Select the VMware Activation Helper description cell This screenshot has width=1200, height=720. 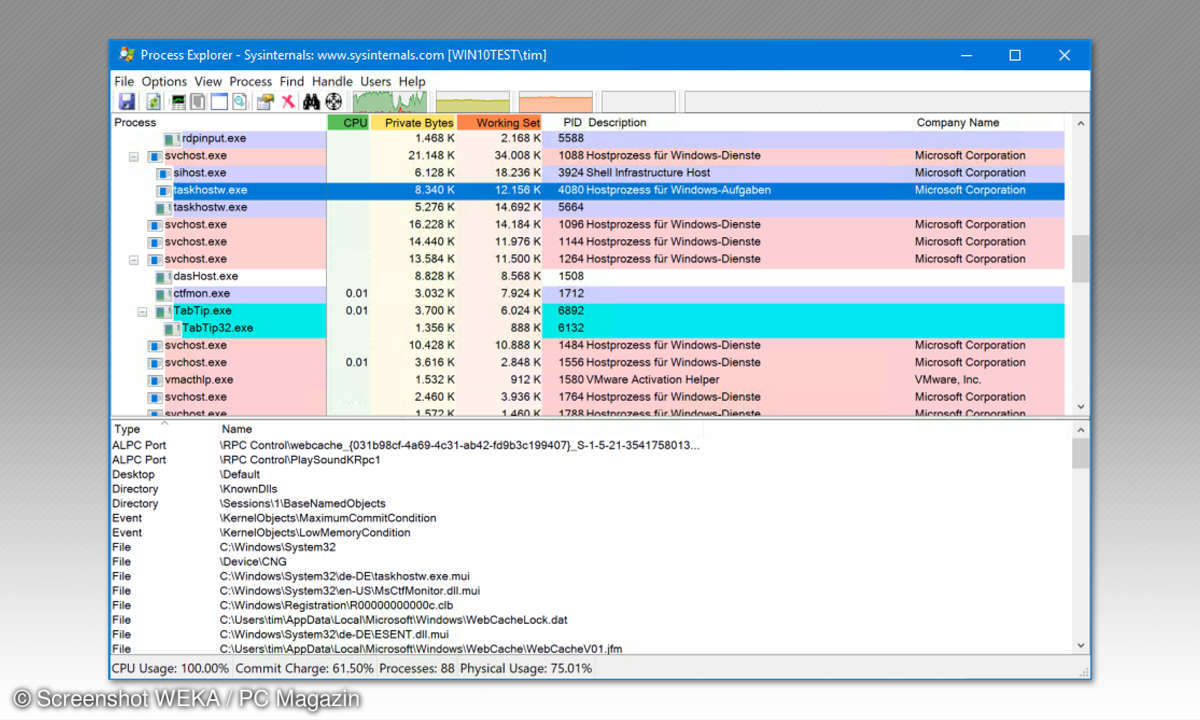click(653, 380)
